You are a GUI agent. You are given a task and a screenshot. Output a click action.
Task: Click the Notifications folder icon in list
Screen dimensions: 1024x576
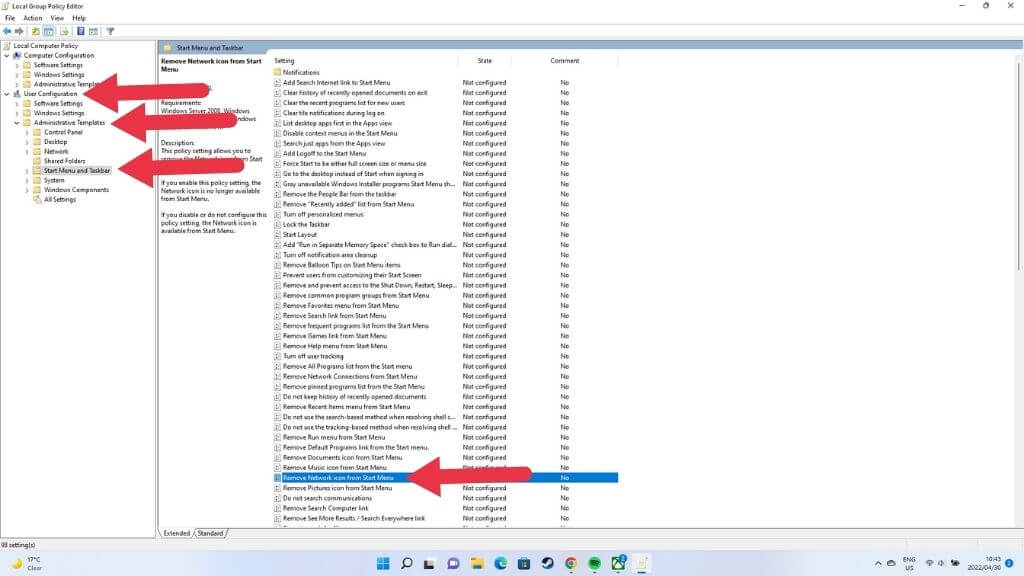tap(277, 72)
